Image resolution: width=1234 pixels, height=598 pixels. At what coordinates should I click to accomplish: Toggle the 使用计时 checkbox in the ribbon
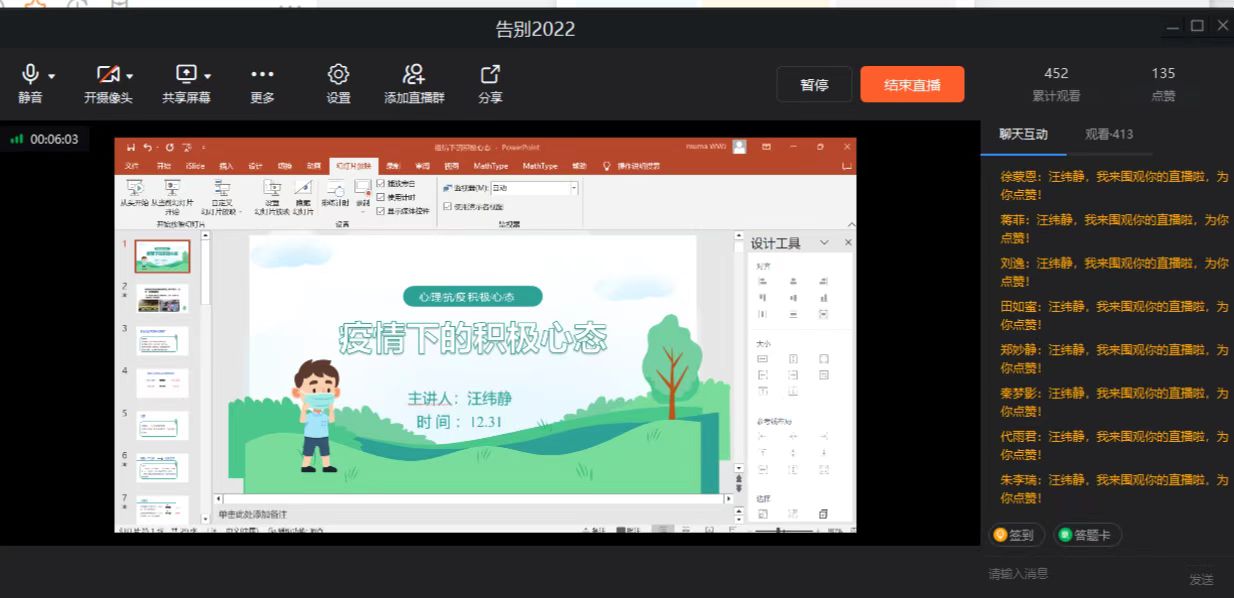tap(381, 197)
